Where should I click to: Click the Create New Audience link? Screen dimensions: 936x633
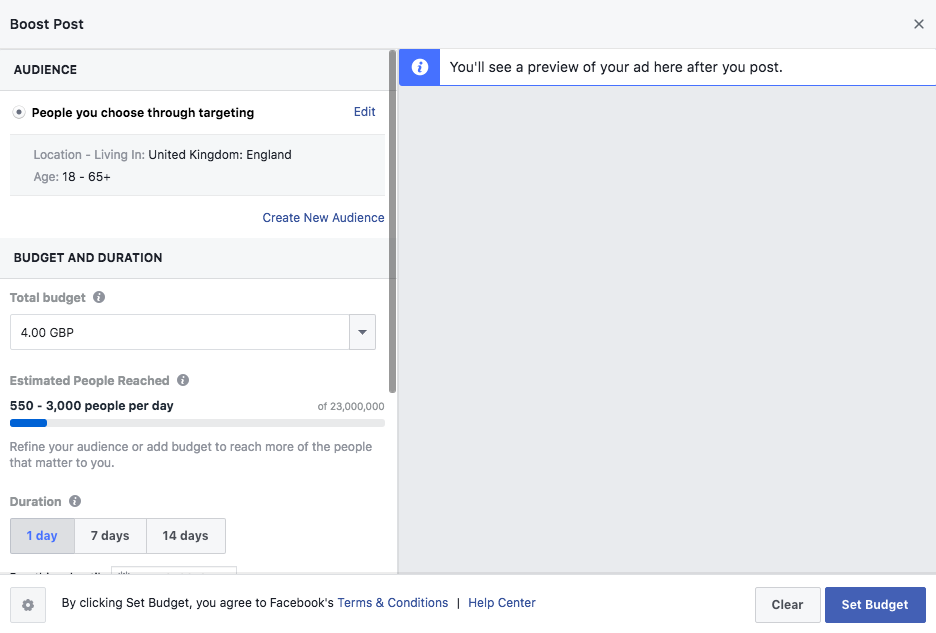tap(323, 217)
